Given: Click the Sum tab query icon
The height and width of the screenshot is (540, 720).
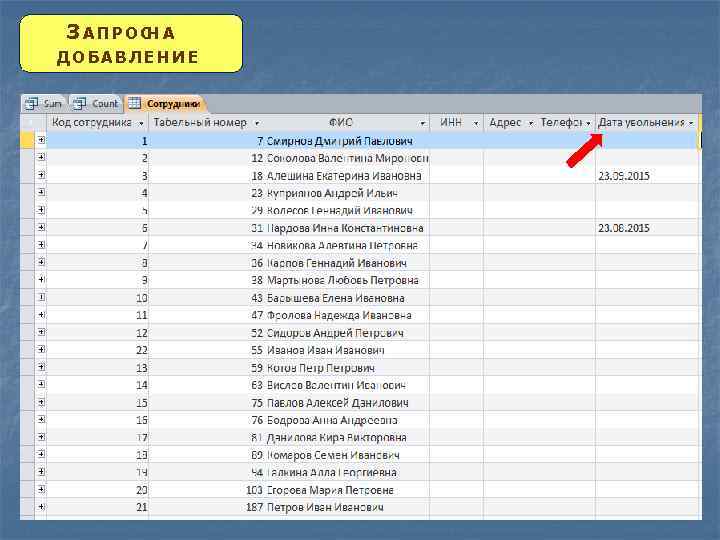Looking at the screenshot, I should pos(32,104).
